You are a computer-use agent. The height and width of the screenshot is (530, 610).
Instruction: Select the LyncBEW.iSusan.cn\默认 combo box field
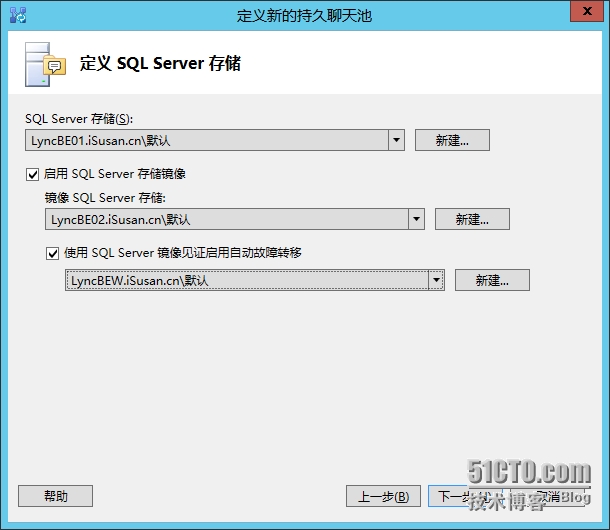255,280
